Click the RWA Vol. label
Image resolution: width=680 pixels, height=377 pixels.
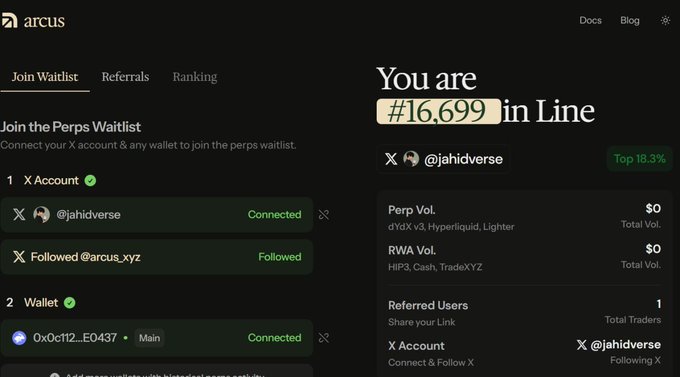[x=412, y=250]
